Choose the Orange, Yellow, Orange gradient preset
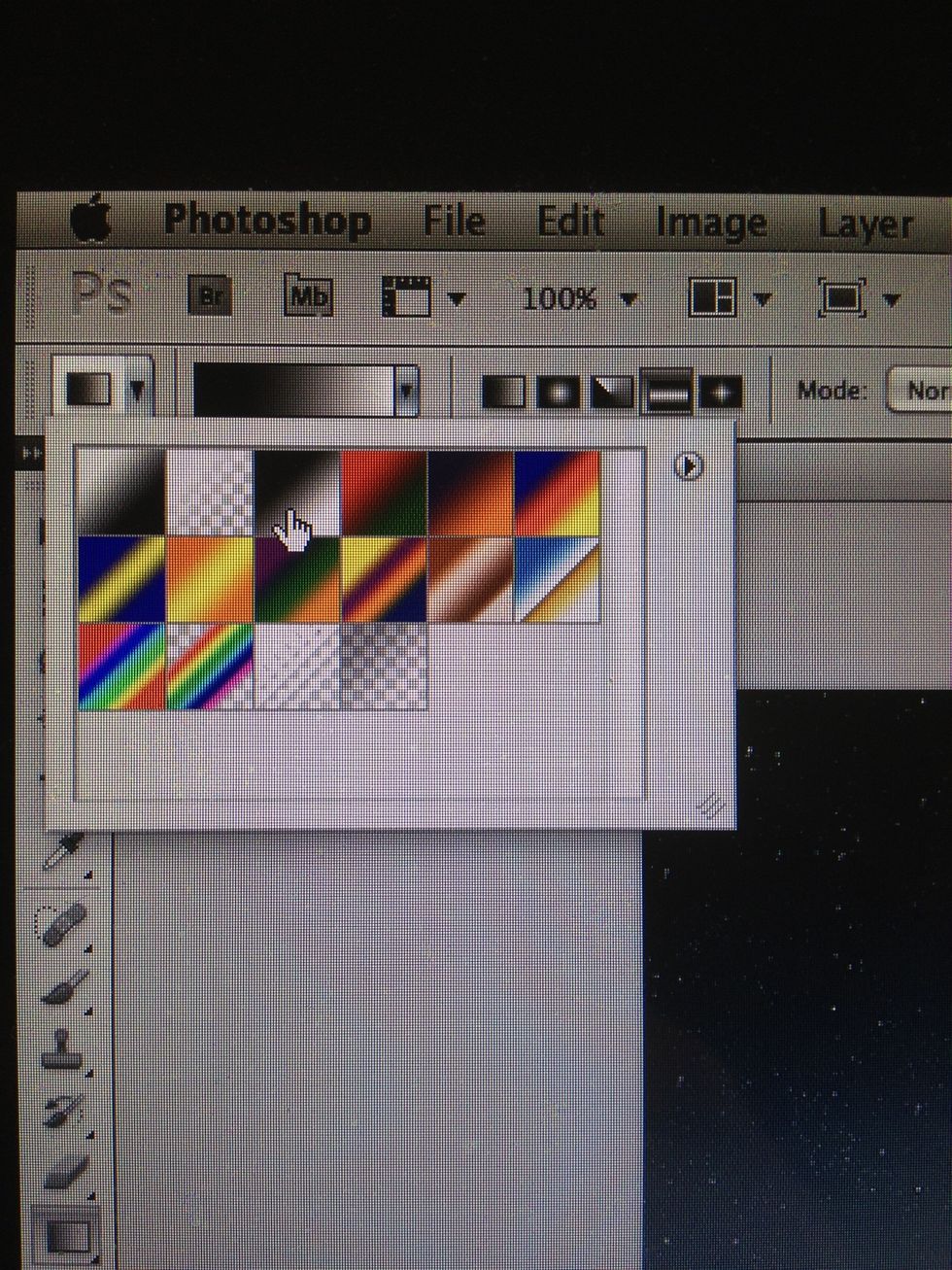Image resolution: width=952 pixels, height=1270 pixels. pos(210,579)
